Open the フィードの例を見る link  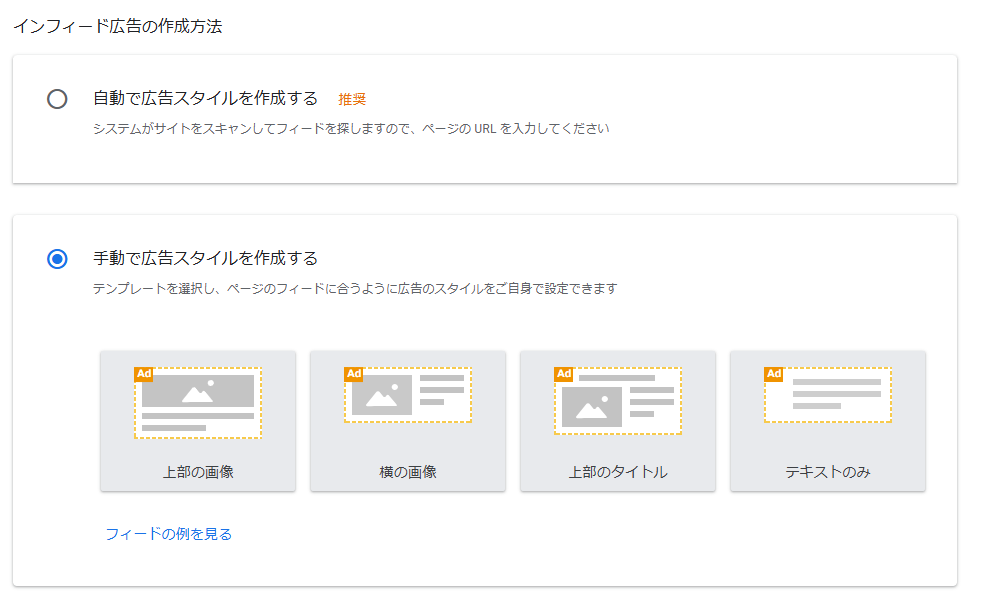click(169, 534)
